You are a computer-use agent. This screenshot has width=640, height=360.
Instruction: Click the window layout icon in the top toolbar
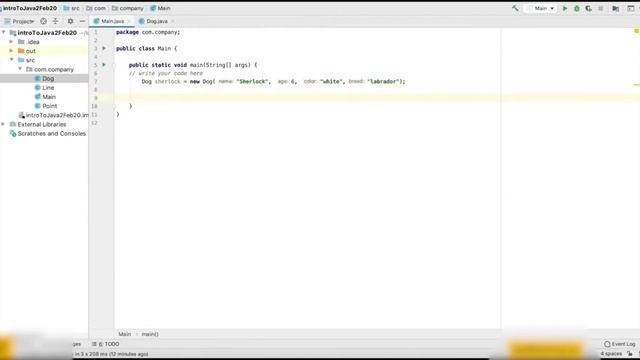(x=631, y=8)
